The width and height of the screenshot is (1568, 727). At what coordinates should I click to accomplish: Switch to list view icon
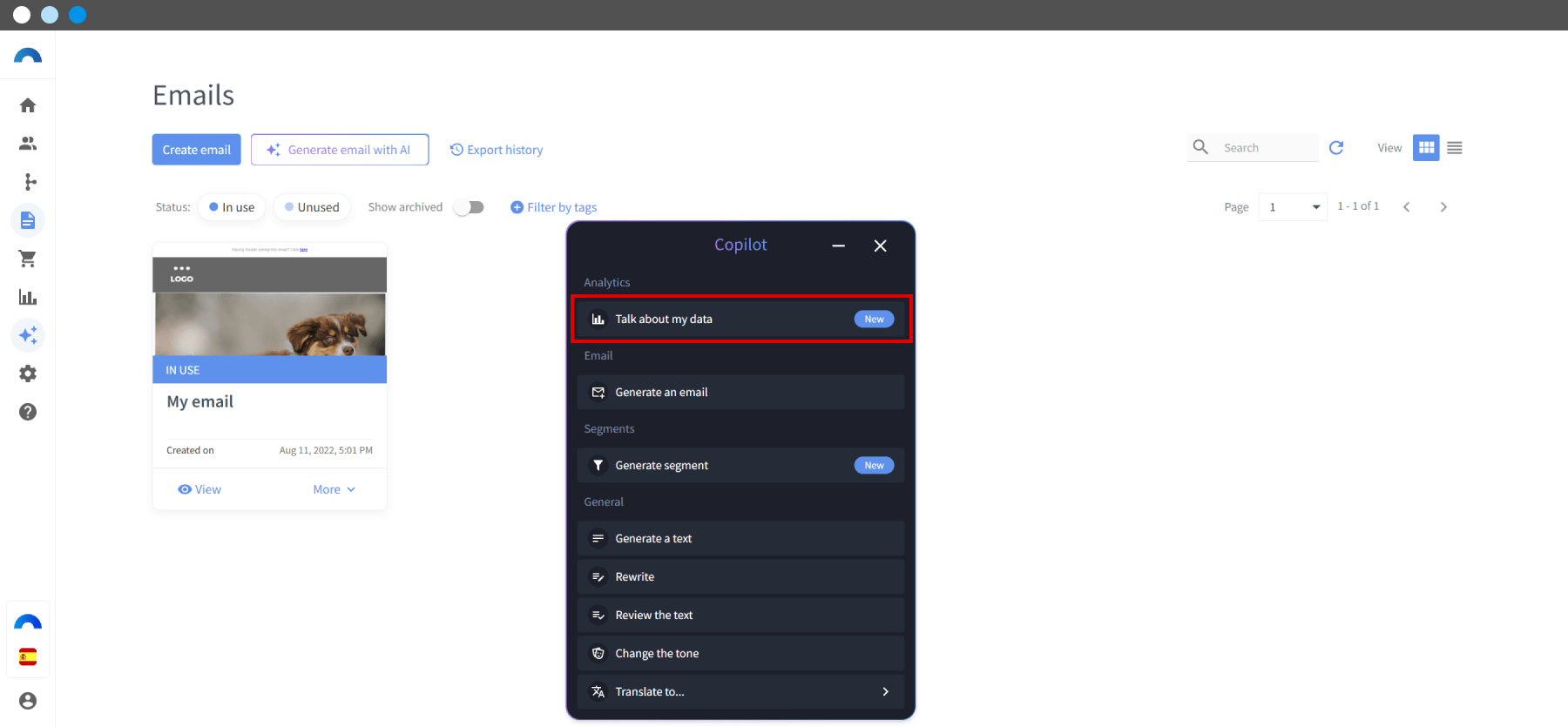(1455, 148)
